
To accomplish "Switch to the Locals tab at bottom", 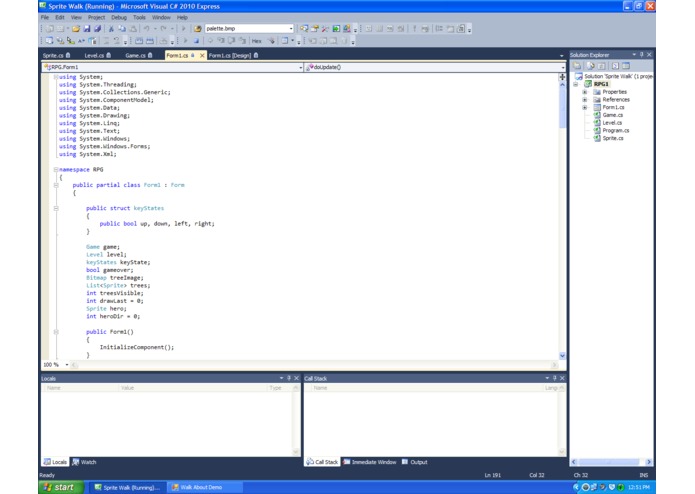I will pyautogui.click(x=55, y=462).
